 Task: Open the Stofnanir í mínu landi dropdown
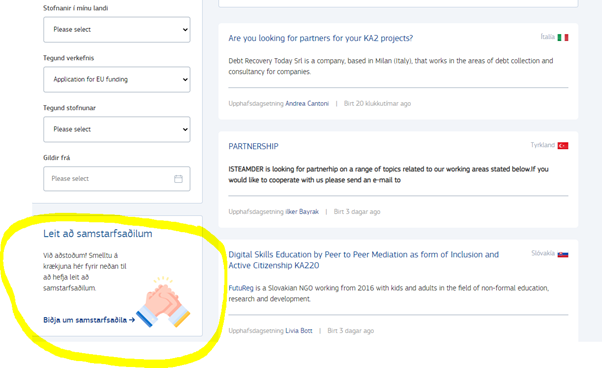pyautogui.click(x=117, y=30)
